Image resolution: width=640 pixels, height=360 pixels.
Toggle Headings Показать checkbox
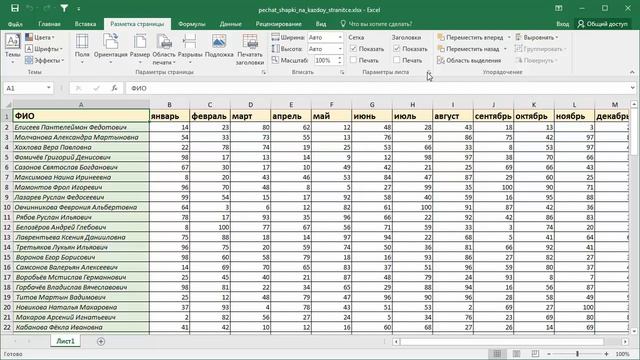[396, 49]
